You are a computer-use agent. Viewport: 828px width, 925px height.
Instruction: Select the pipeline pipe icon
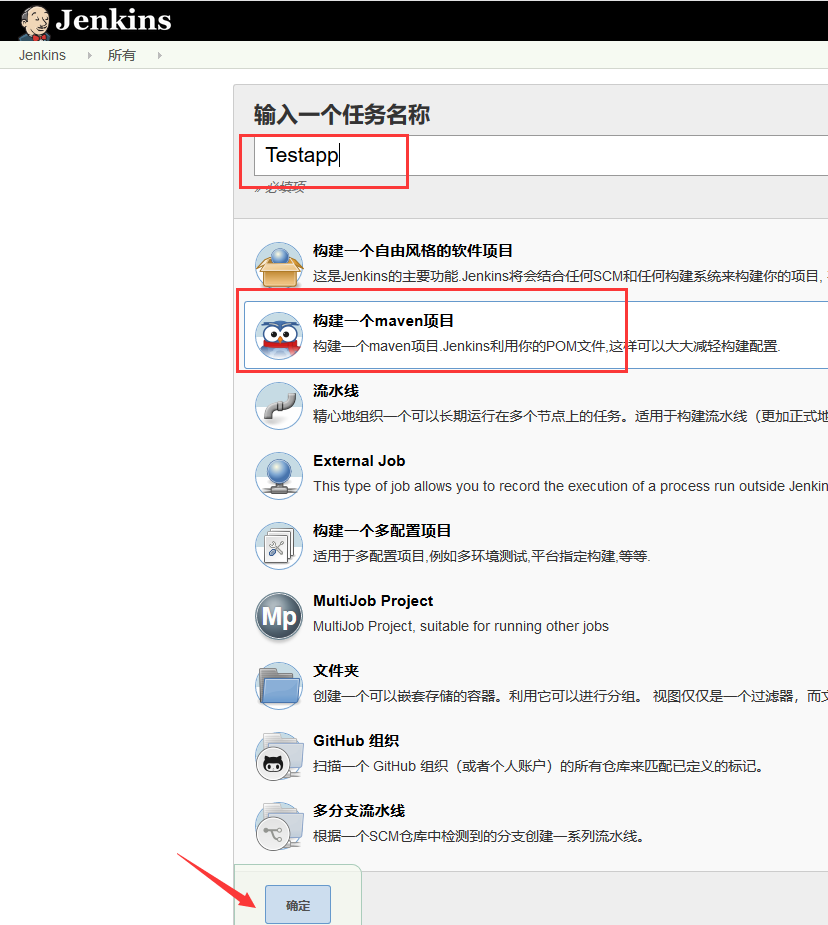tap(279, 405)
